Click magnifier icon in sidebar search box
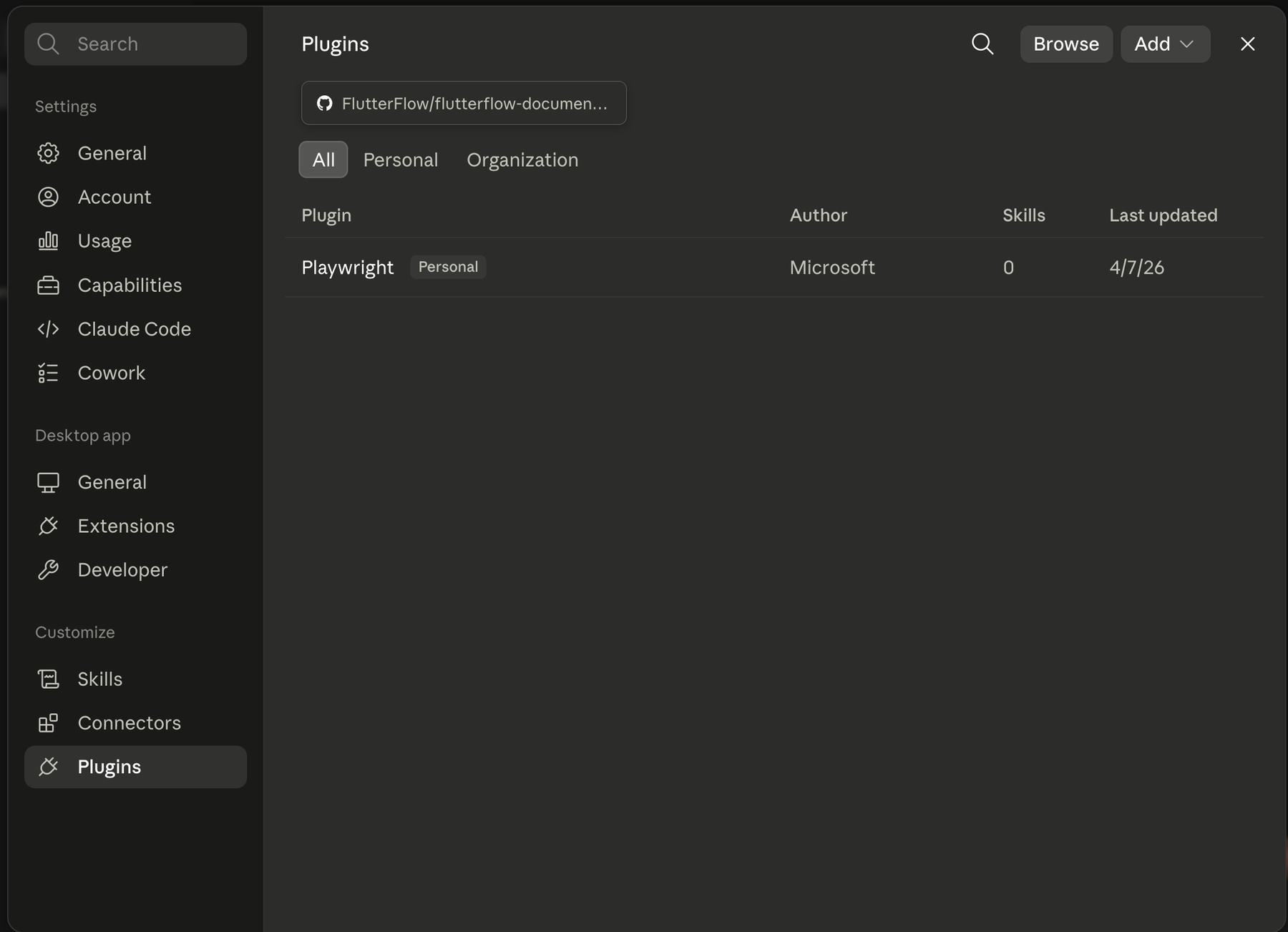The image size is (1288, 932). point(48,44)
